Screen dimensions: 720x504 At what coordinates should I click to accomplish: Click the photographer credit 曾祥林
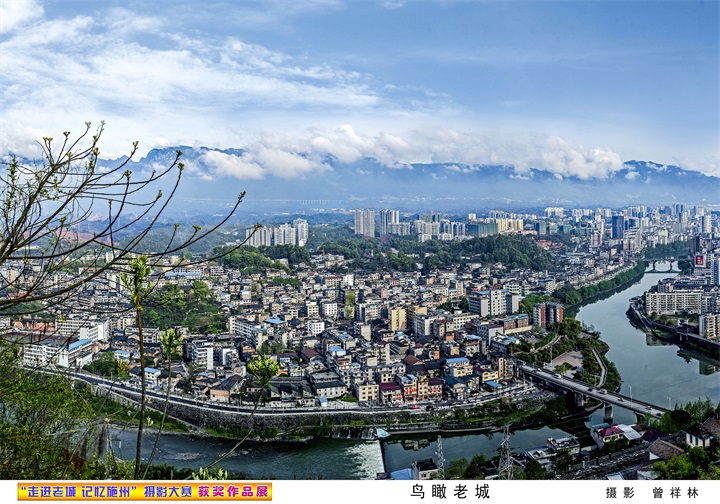(x=675, y=492)
